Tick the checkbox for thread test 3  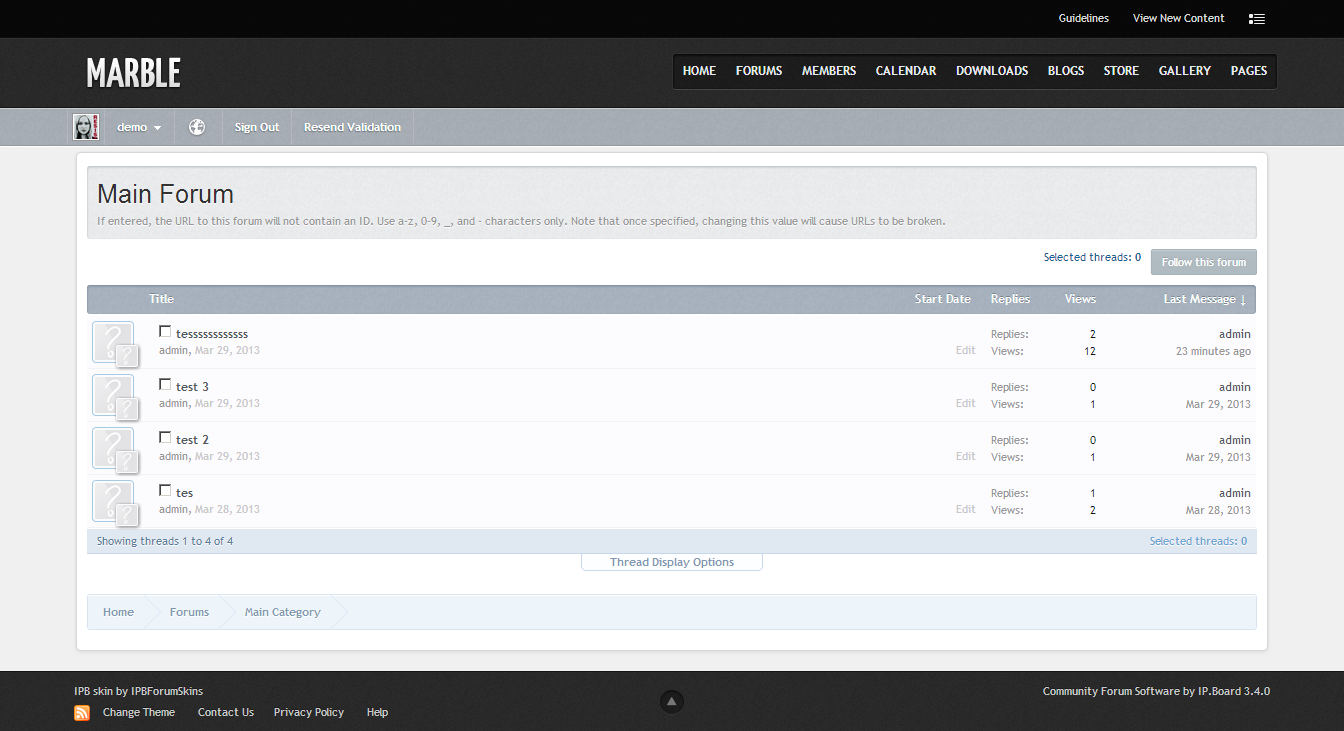165,384
